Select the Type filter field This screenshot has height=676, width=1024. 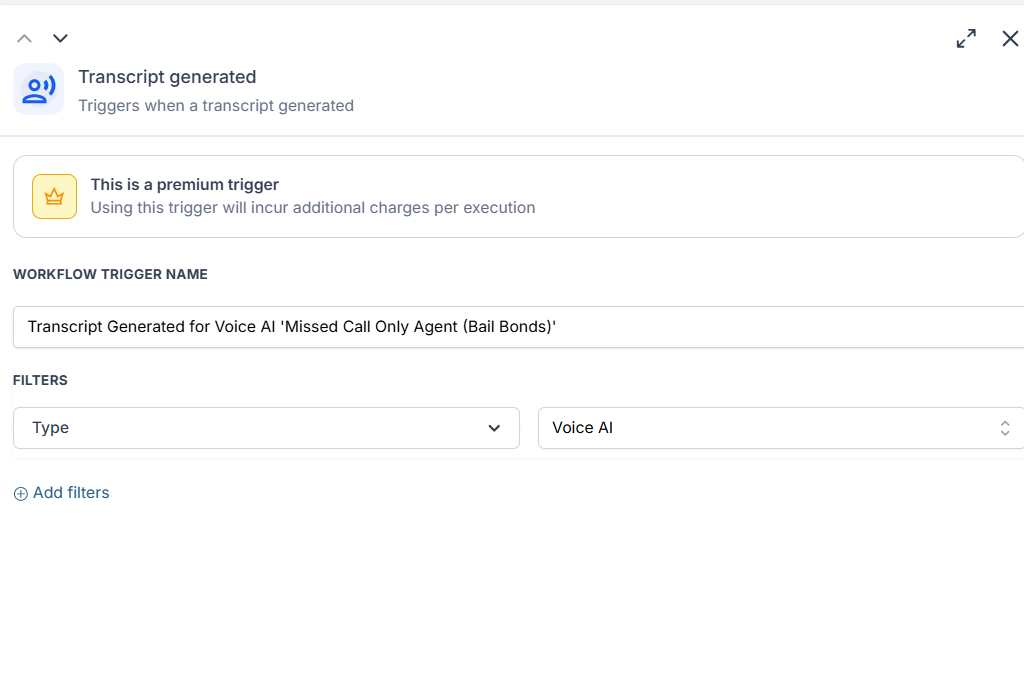click(x=266, y=428)
